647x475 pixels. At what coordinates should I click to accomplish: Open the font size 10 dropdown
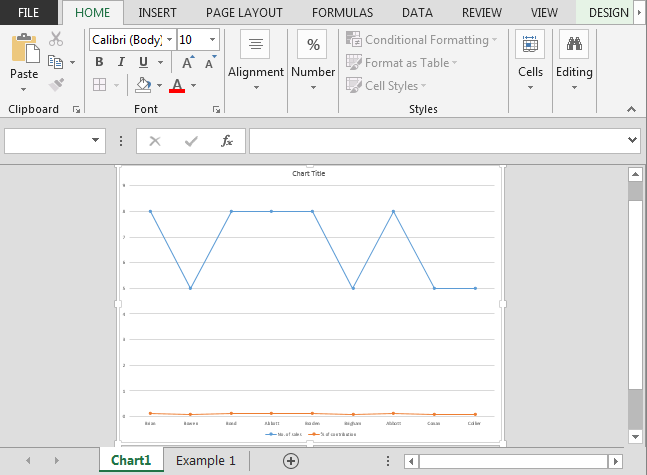point(213,40)
